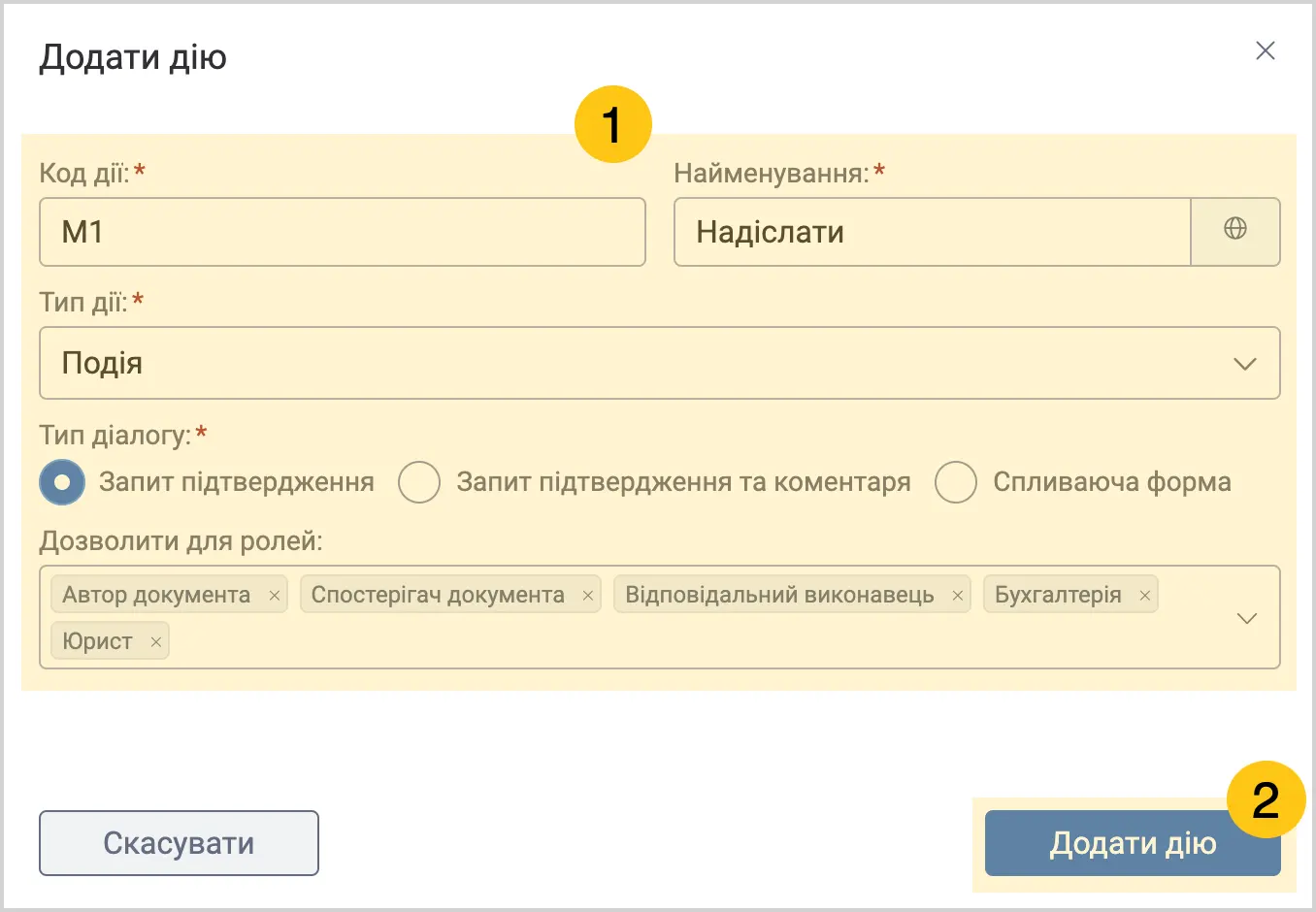Screen dimensions: 1316x912
Task: Click the globe translation icon beside Найменування
Action: tap(1234, 231)
